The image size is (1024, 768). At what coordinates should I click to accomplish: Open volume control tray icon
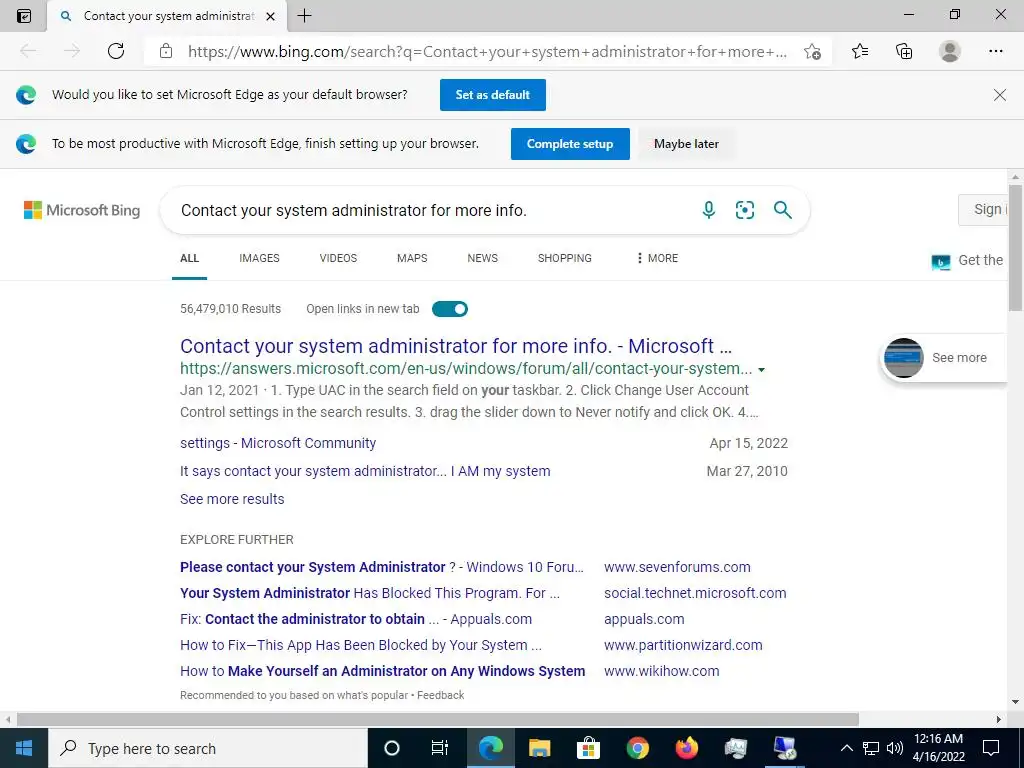pos(895,748)
